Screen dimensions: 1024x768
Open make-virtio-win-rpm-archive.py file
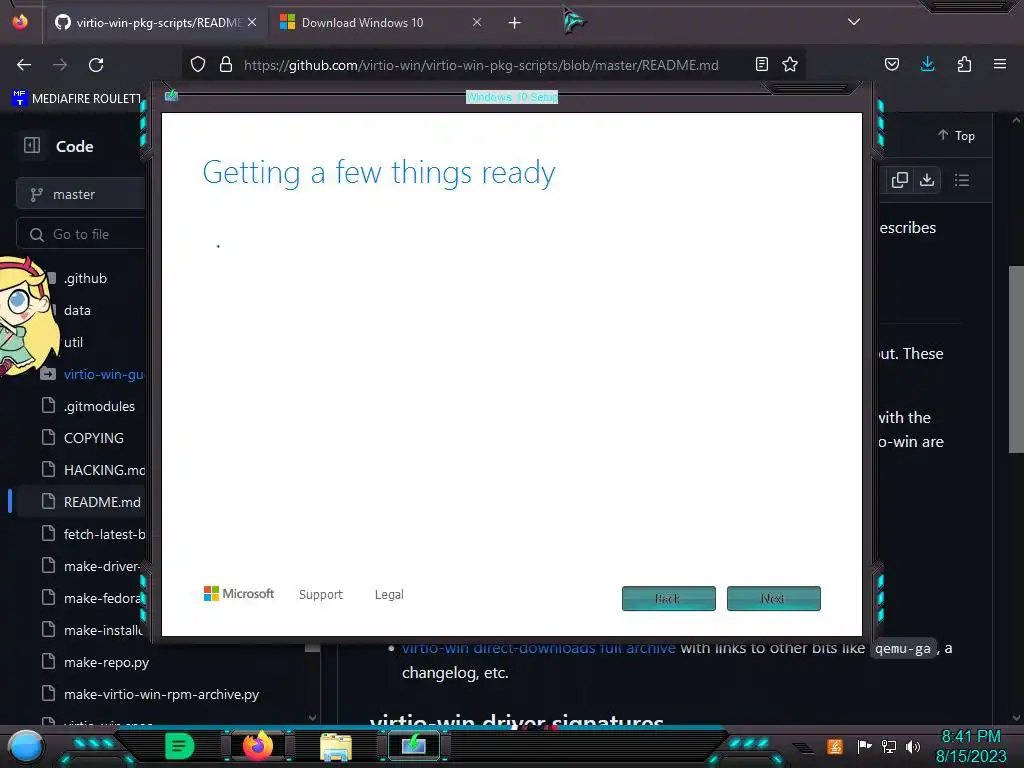[161, 694]
